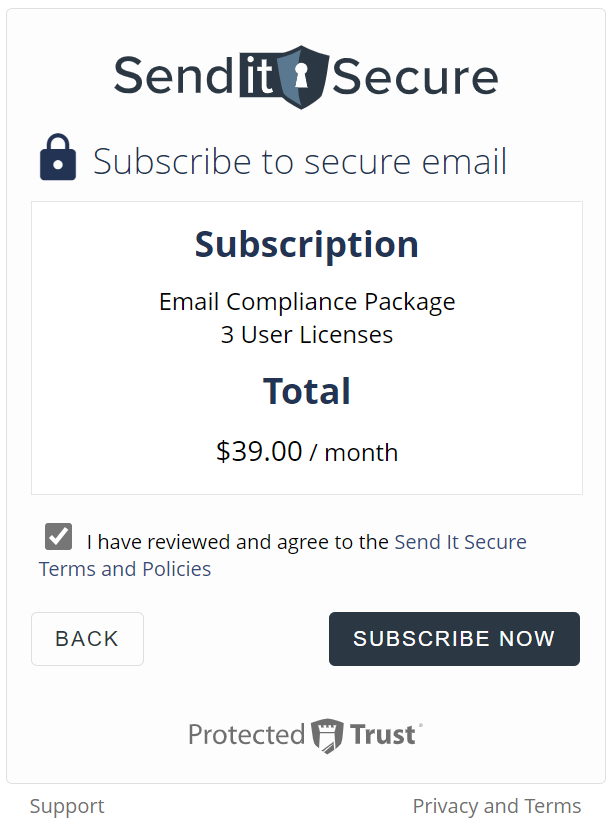Uncheck the terms agreement checkbox

pos(58,536)
